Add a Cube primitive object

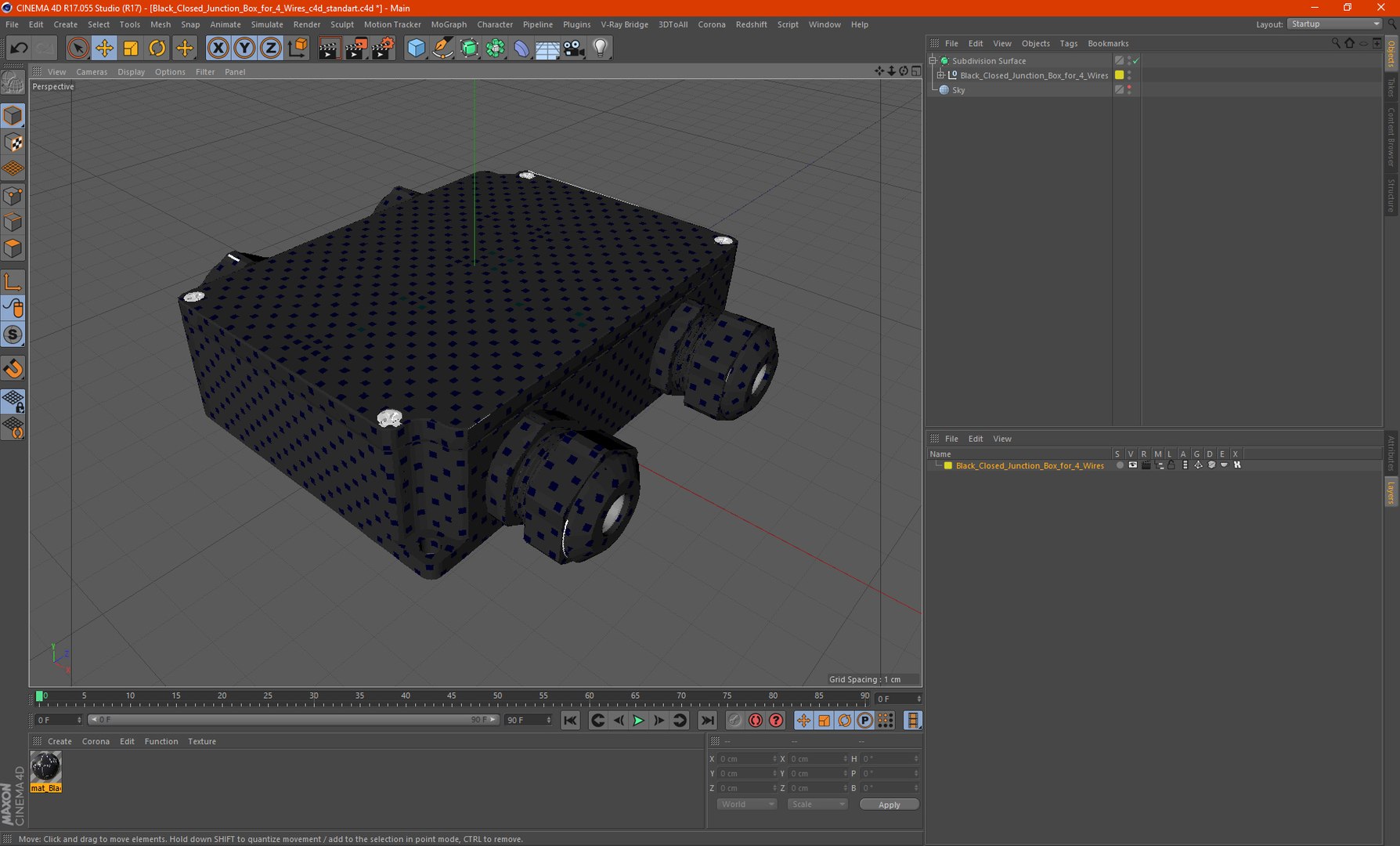click(416, 49)
